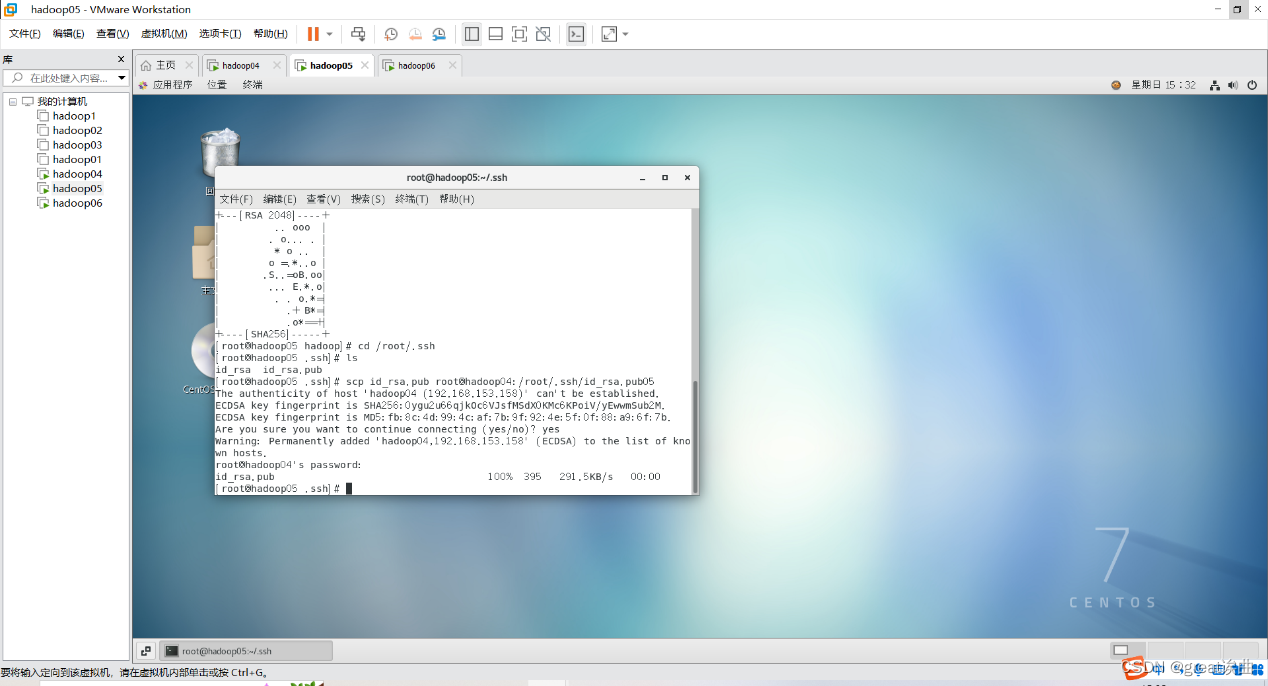Viewport: 1268px width, 686px height.
Task: Maximize the root@hadoop05 terminal window
Action: 665,178
